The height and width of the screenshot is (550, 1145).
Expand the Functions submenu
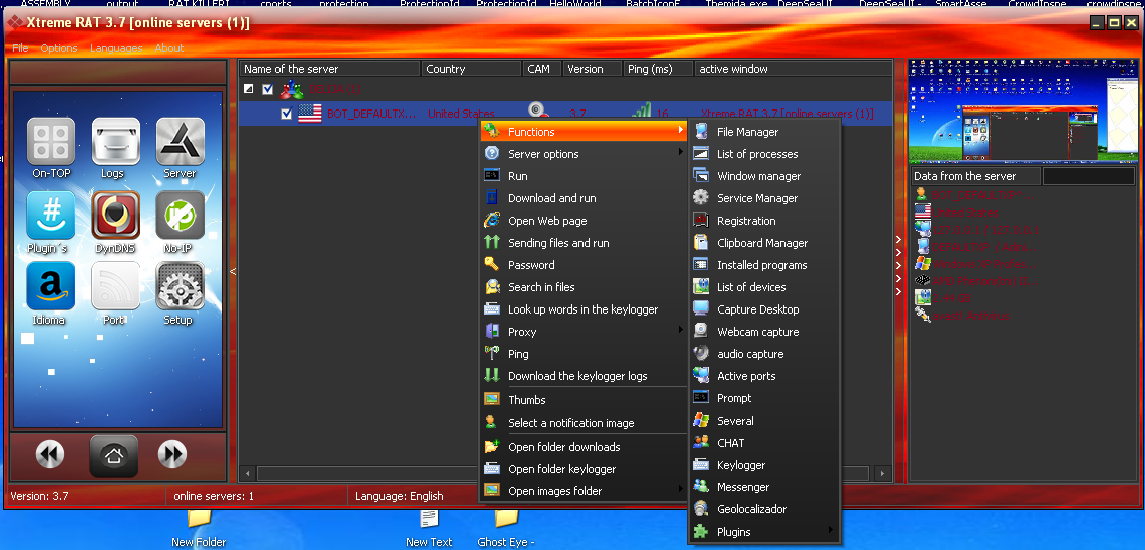pyautogui.click(x=584, y=132)
